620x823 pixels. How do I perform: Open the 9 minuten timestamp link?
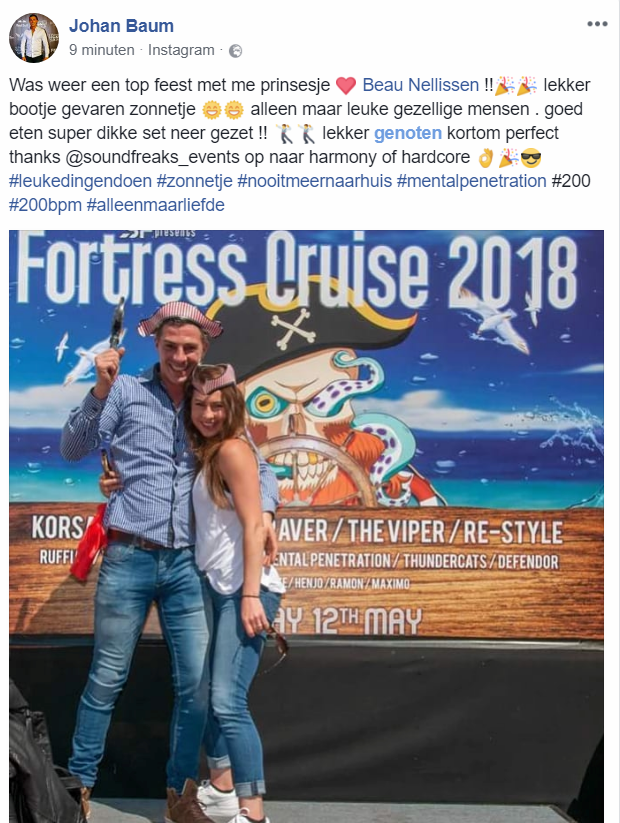coord(102,50)
